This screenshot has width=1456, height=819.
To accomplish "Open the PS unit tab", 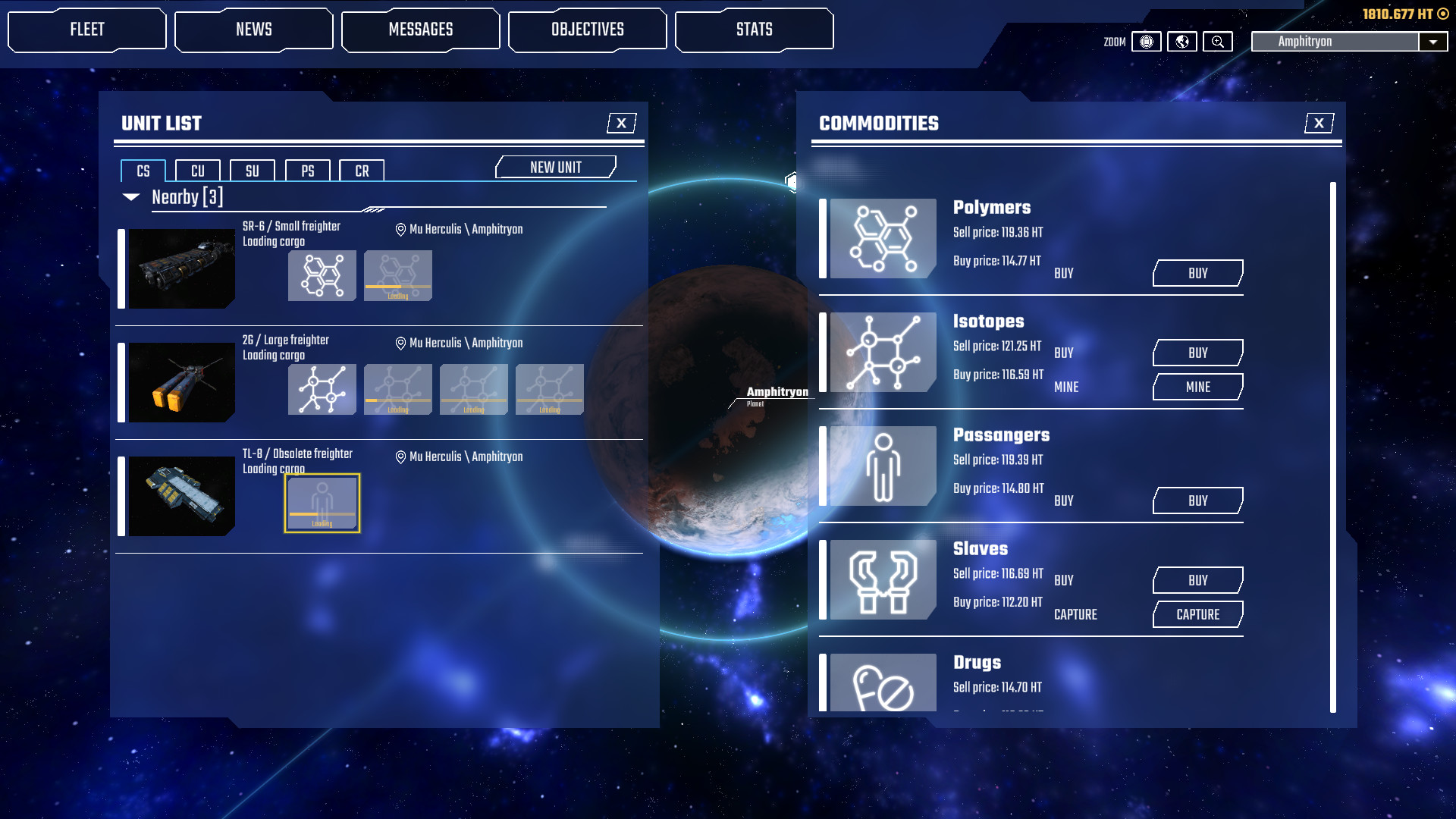I will pos(307,171).
